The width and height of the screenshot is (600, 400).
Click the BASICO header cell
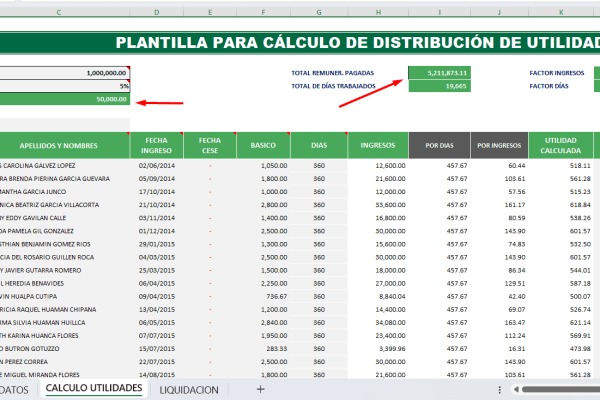click(263, 145)
